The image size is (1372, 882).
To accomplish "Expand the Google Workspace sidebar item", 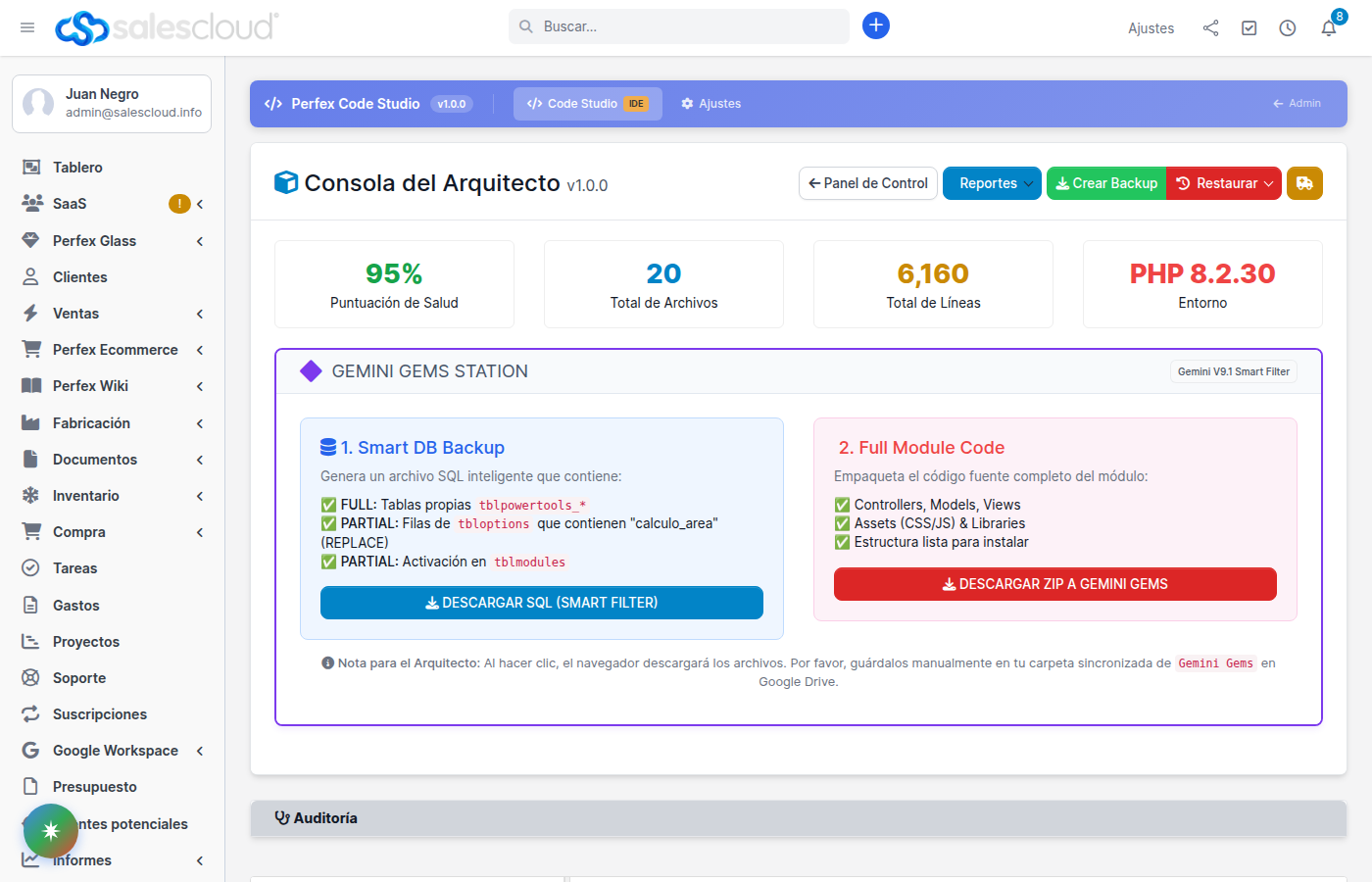I will click(115, 751).
